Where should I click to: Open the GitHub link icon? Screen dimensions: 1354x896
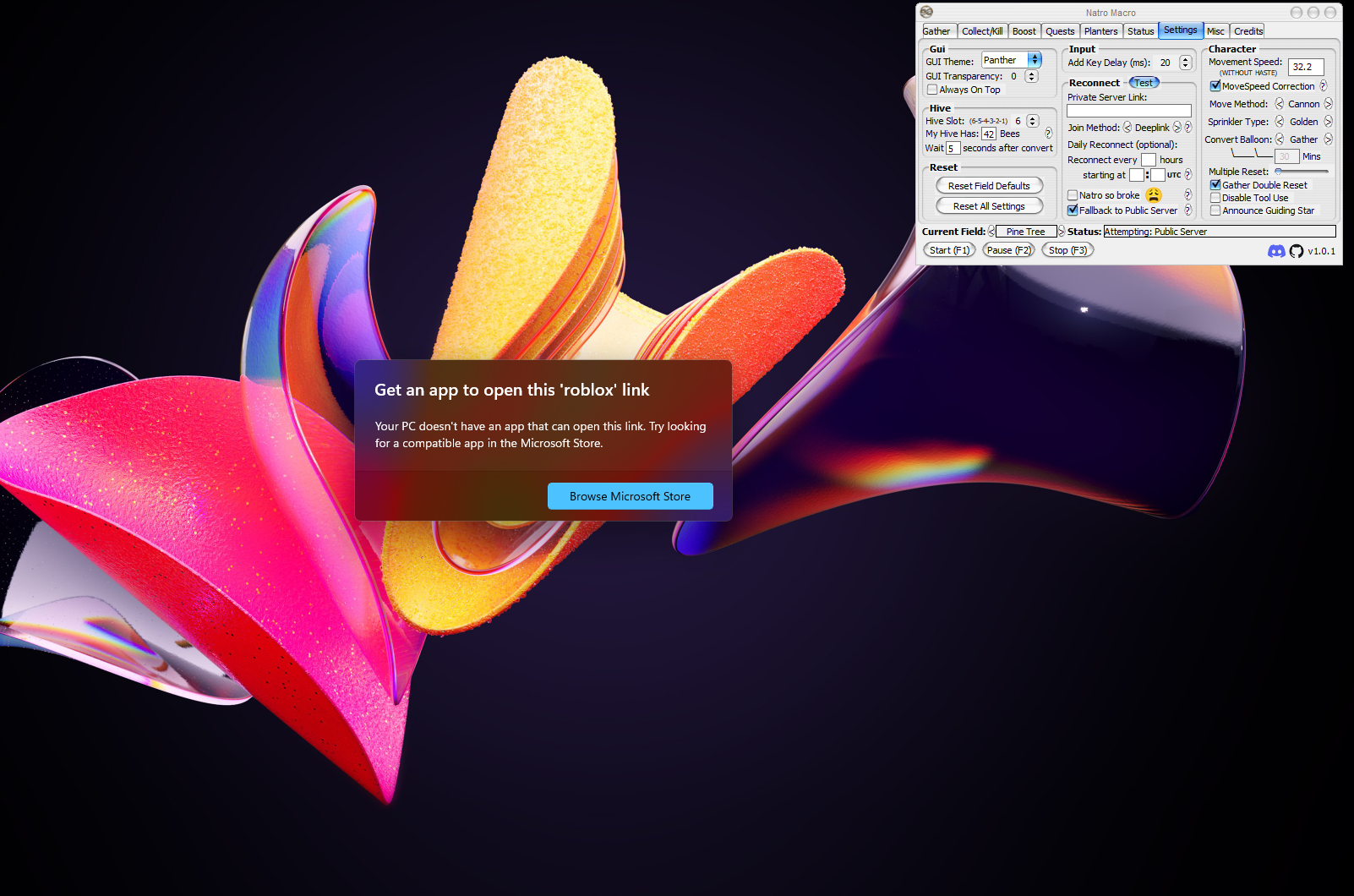click(1297, 251)
